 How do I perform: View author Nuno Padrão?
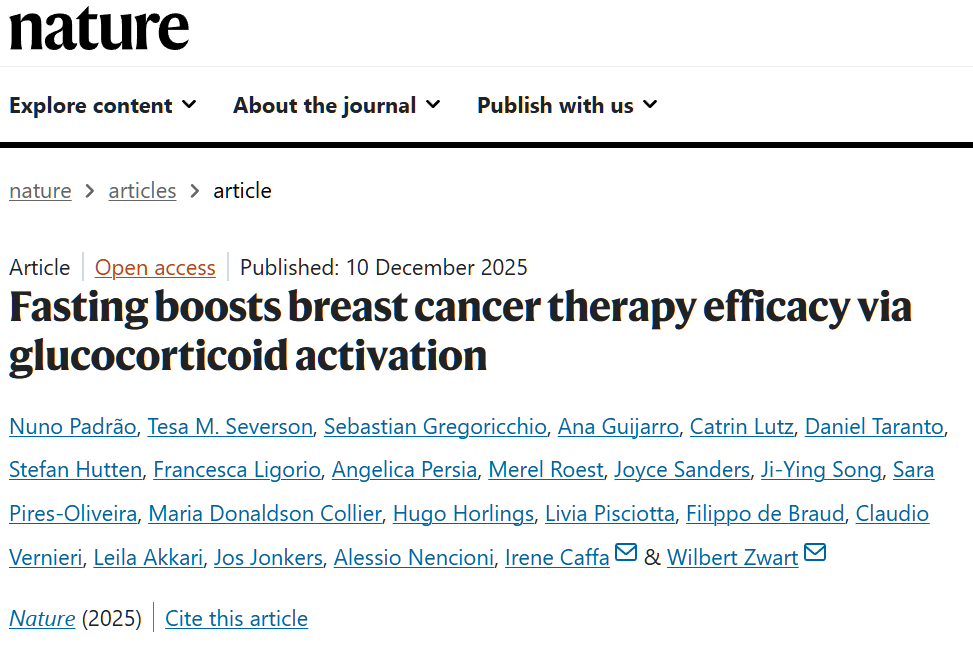(x=72, y=427)
